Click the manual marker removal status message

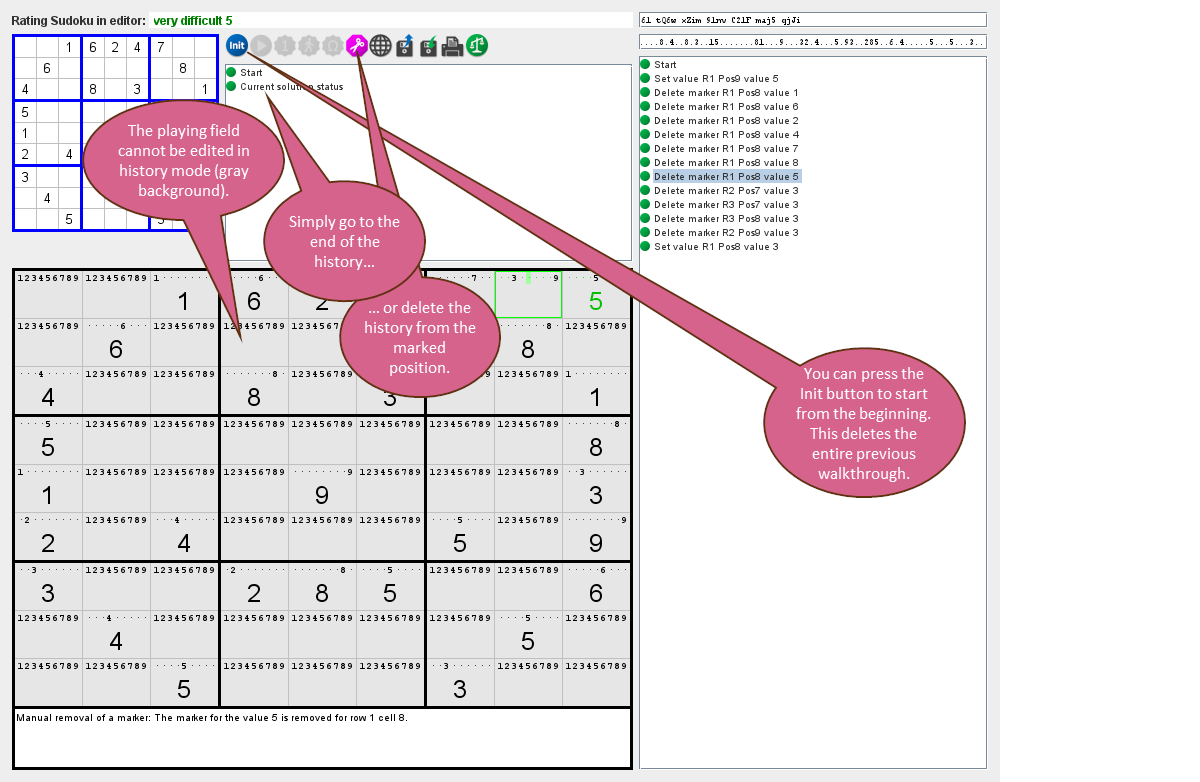pyautogui.click(x=211, y=718)
